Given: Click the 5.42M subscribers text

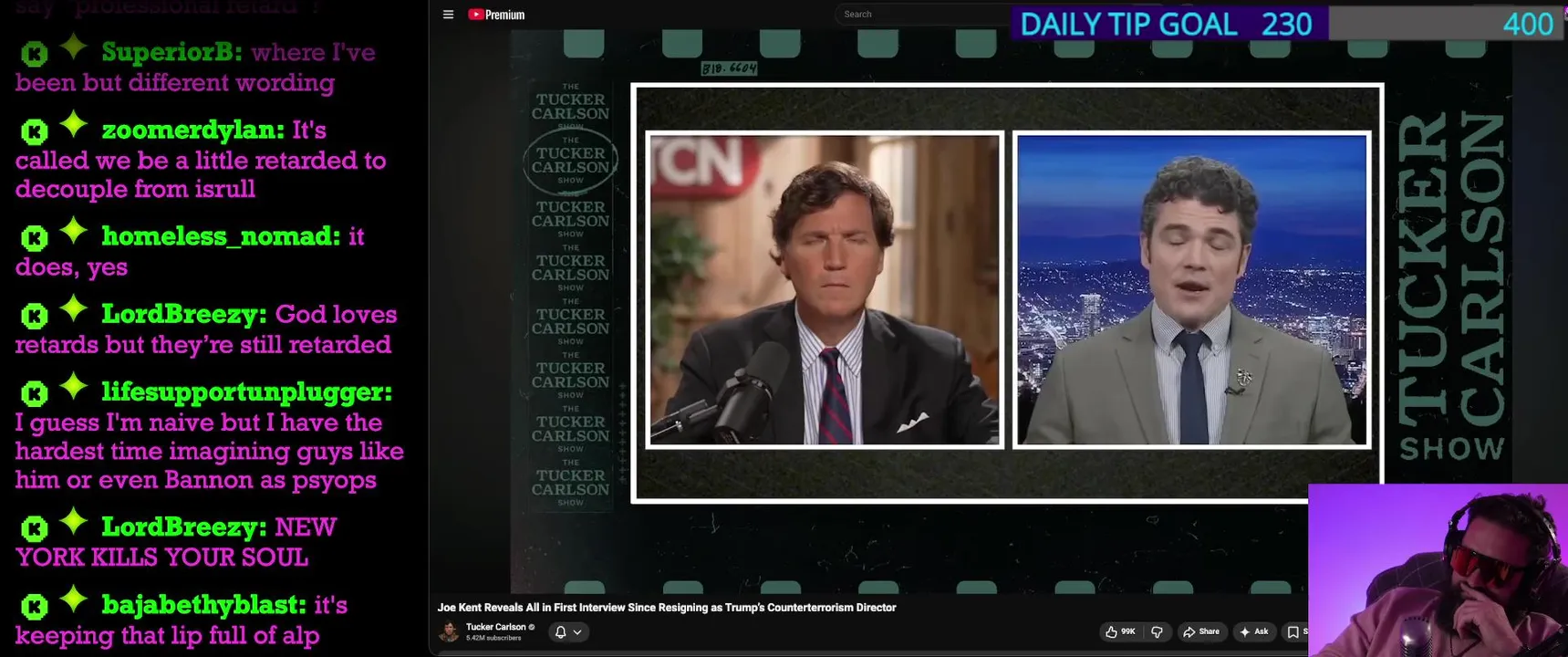Looking at the screenshot, I should click(x=493, y=638).
